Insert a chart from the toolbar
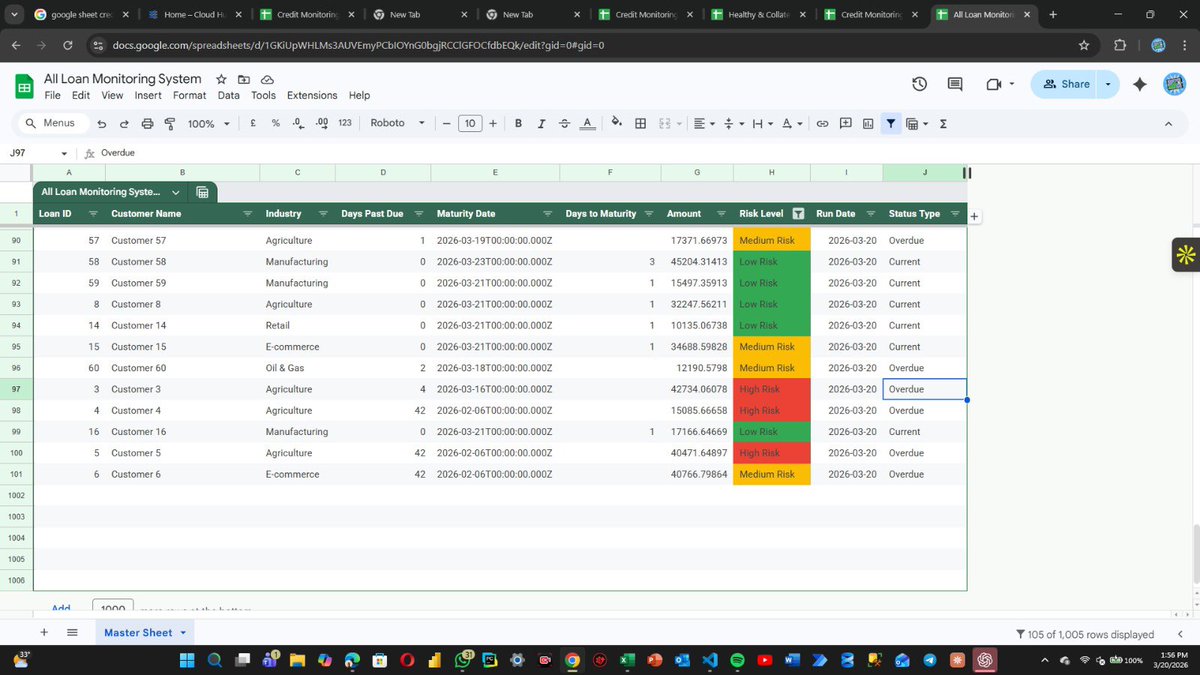This screenshot has height=675, width=1200. click(x=868, y=123)
